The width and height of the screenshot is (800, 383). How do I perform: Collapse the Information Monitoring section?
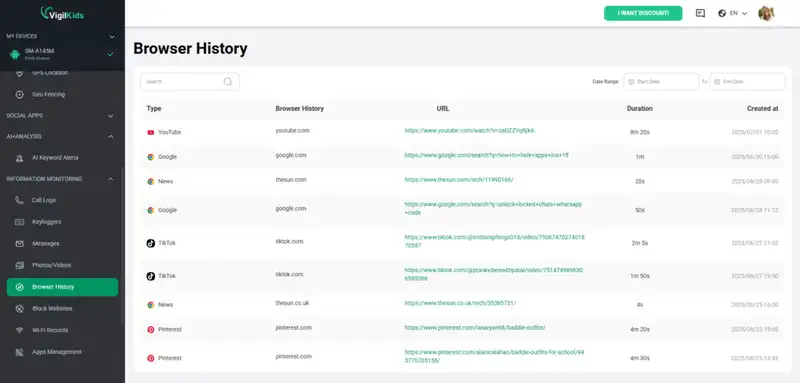pos(111,179)
